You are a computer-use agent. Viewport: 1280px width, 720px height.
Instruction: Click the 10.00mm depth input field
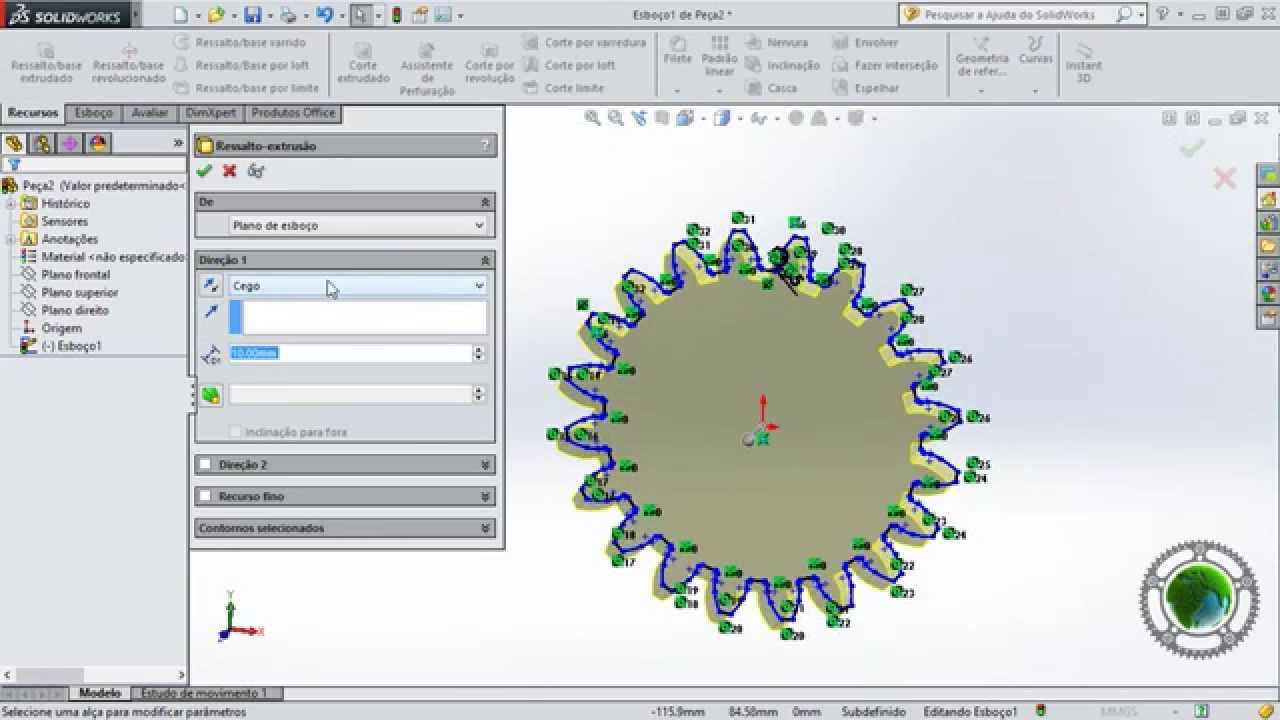[x=350, y=353]
